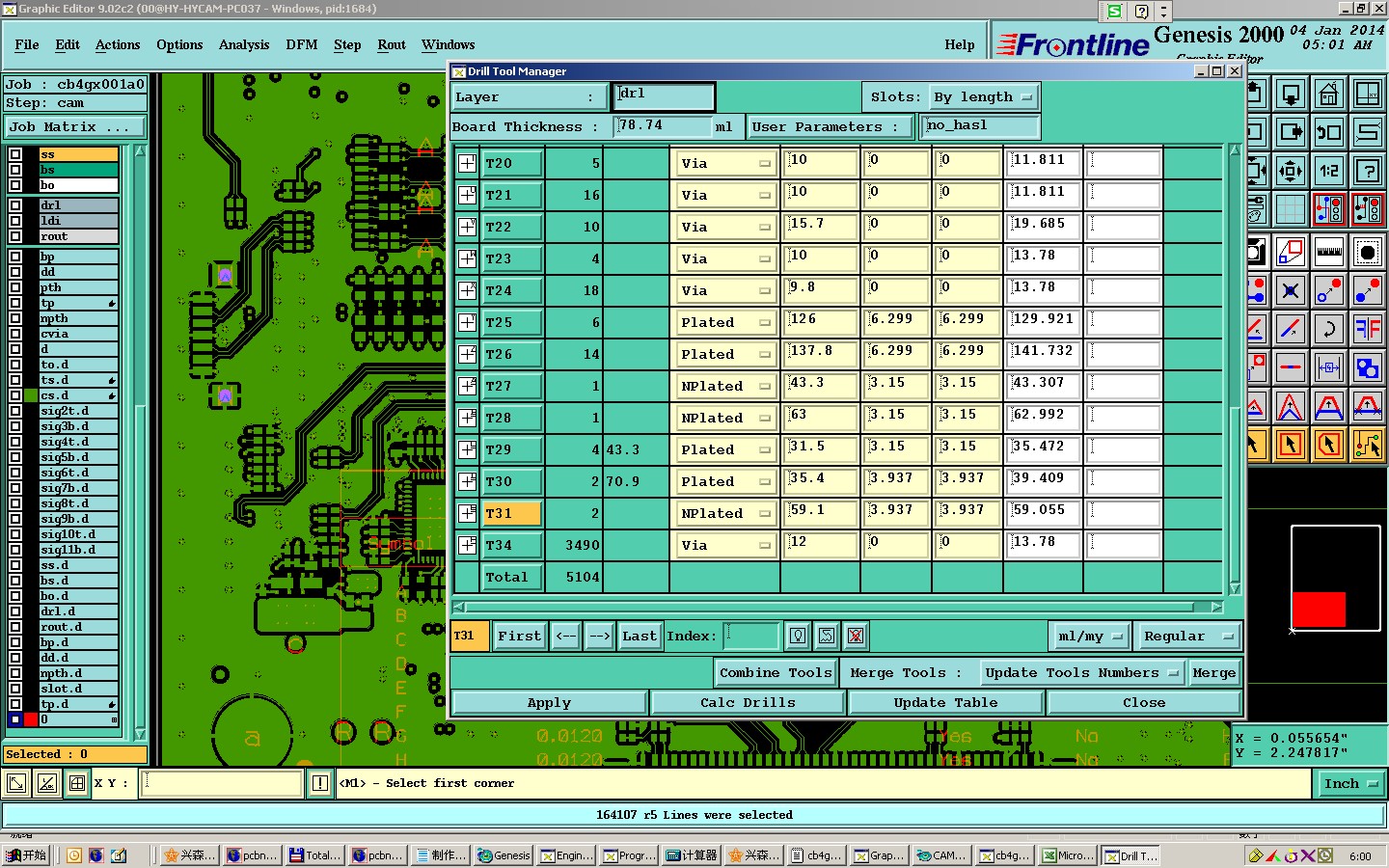Click the grid display icon

(1291, 209)
